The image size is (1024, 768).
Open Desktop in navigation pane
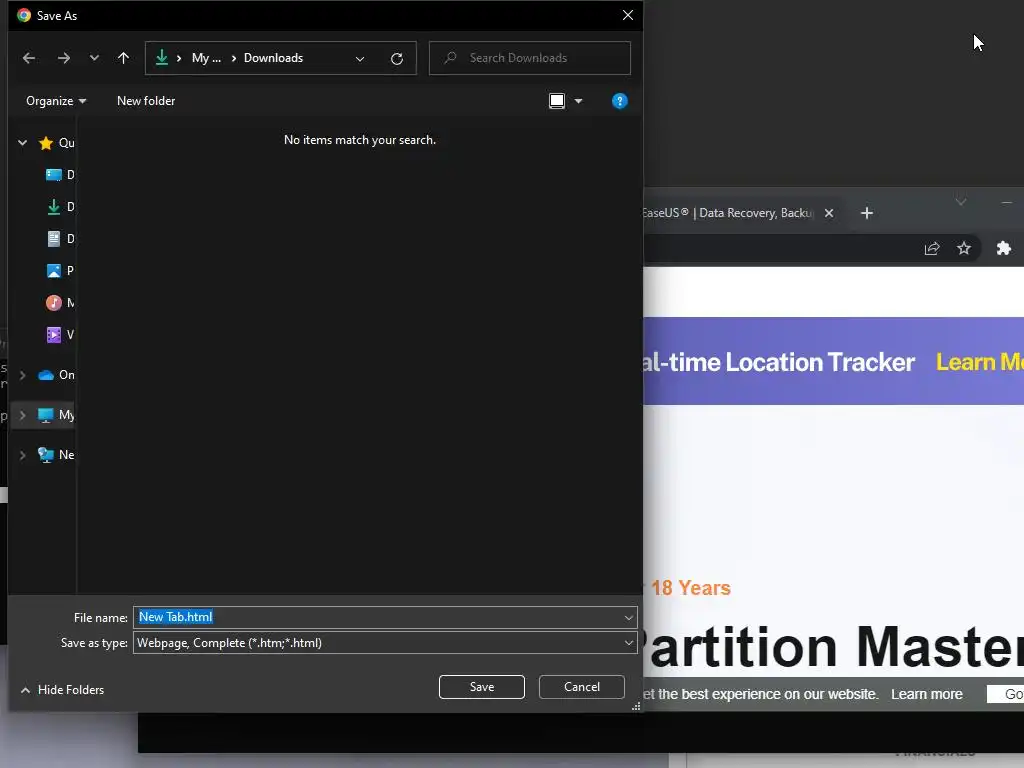coord(60,175)
